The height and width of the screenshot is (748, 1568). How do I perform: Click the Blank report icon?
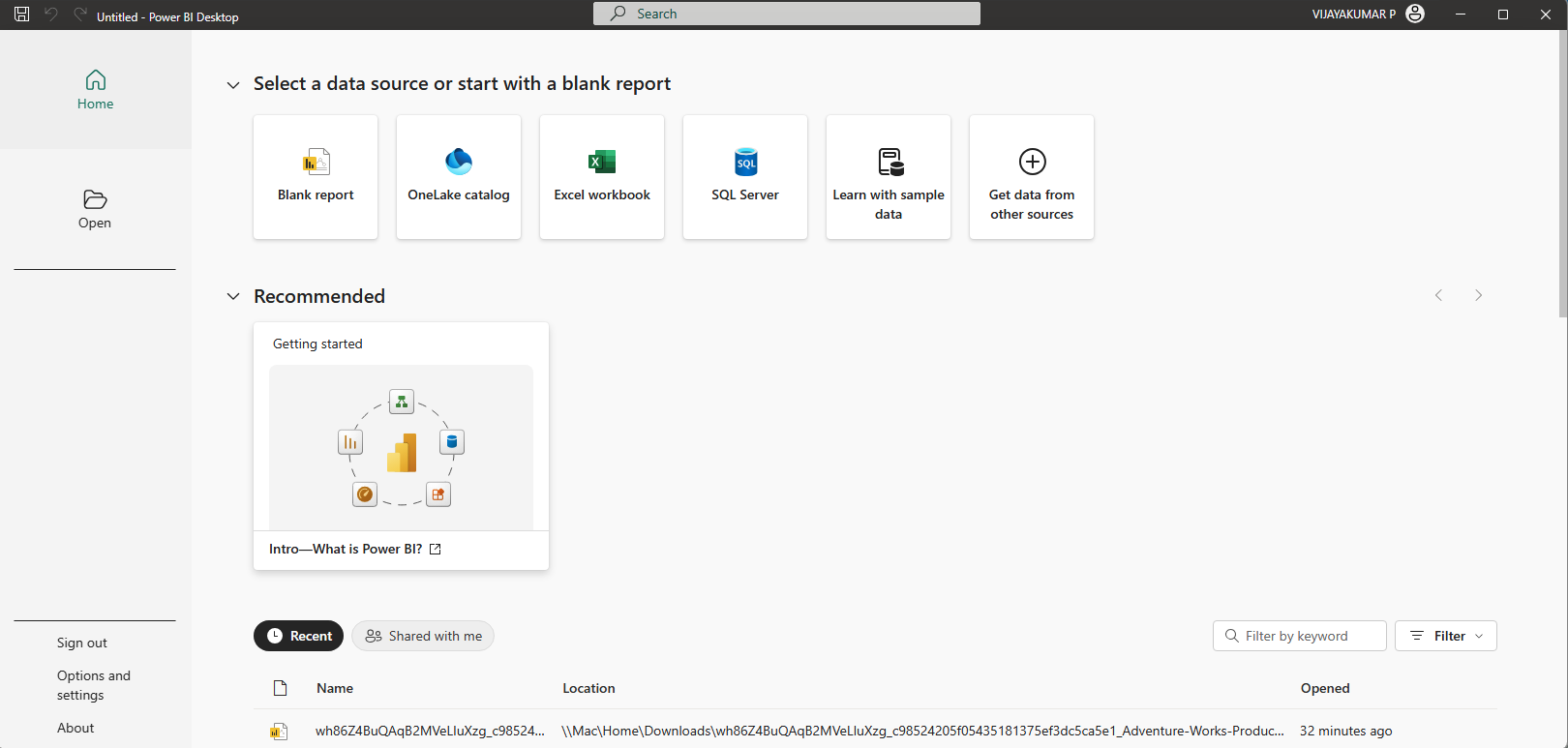point(316,162)
